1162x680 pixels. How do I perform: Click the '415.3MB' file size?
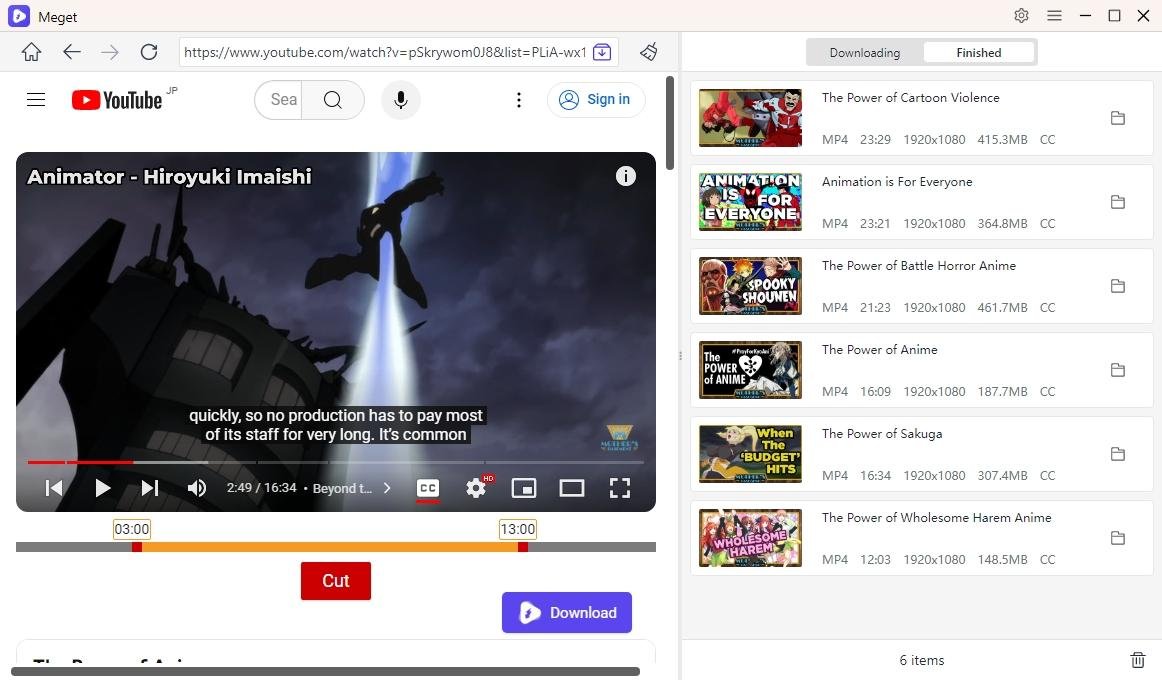pos(1002,139)
